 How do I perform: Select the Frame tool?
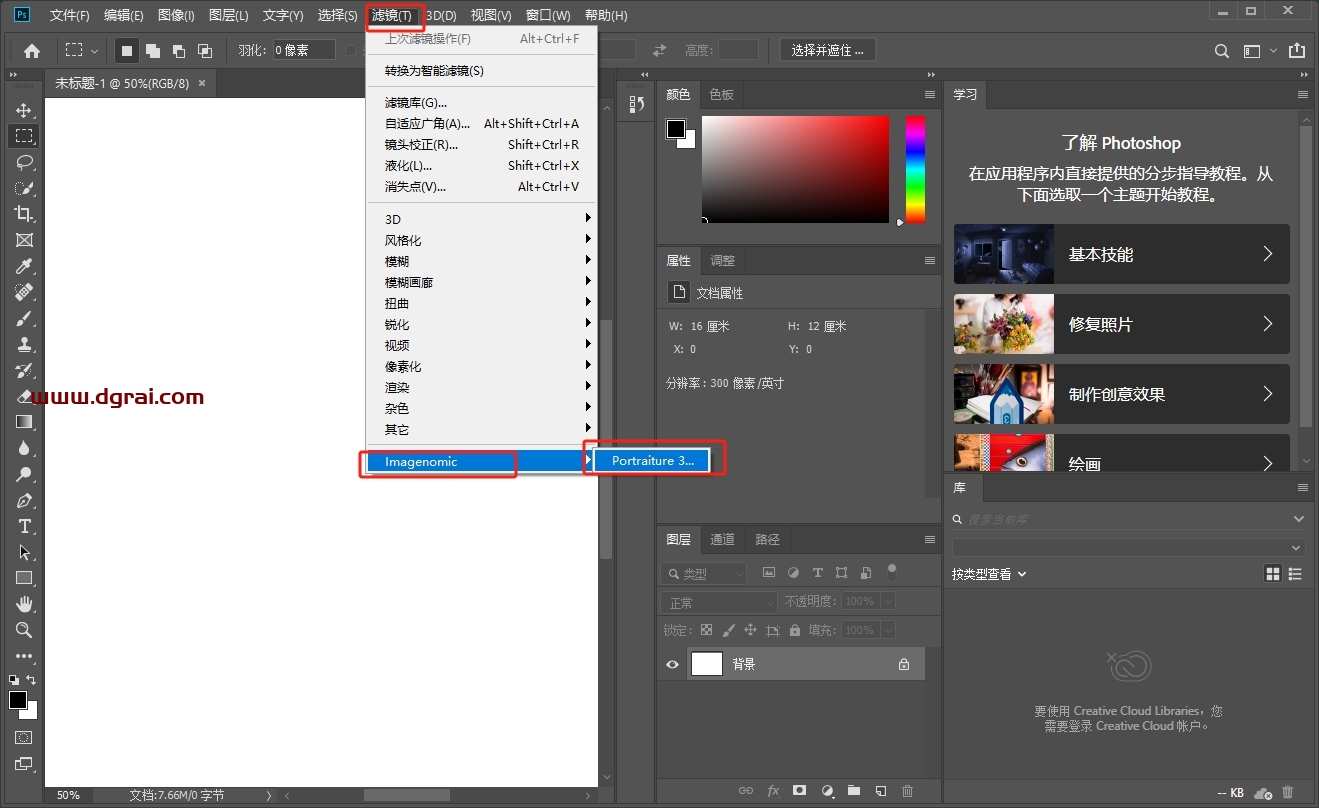coord(24,240)
